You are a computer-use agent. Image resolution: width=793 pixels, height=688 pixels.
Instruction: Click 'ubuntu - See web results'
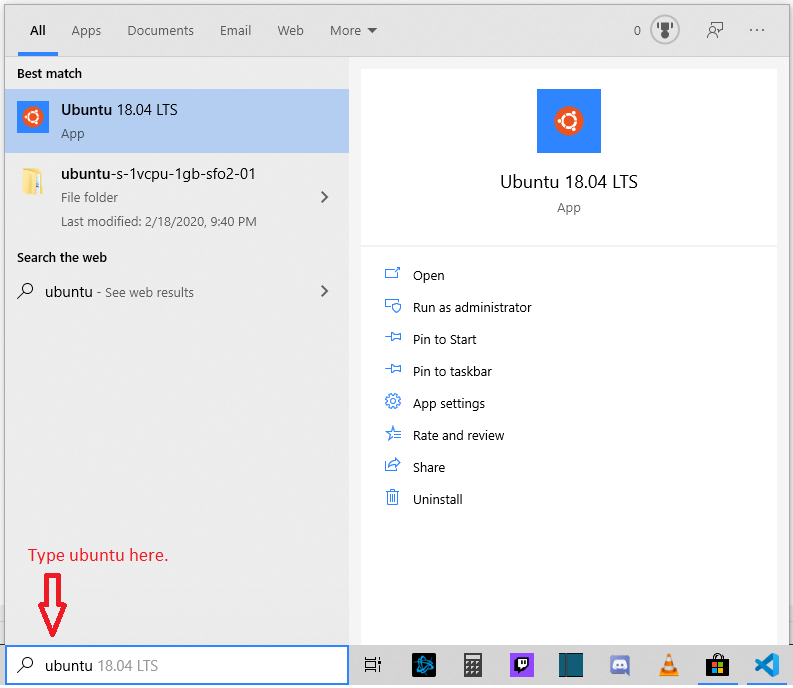click(119, 292)
